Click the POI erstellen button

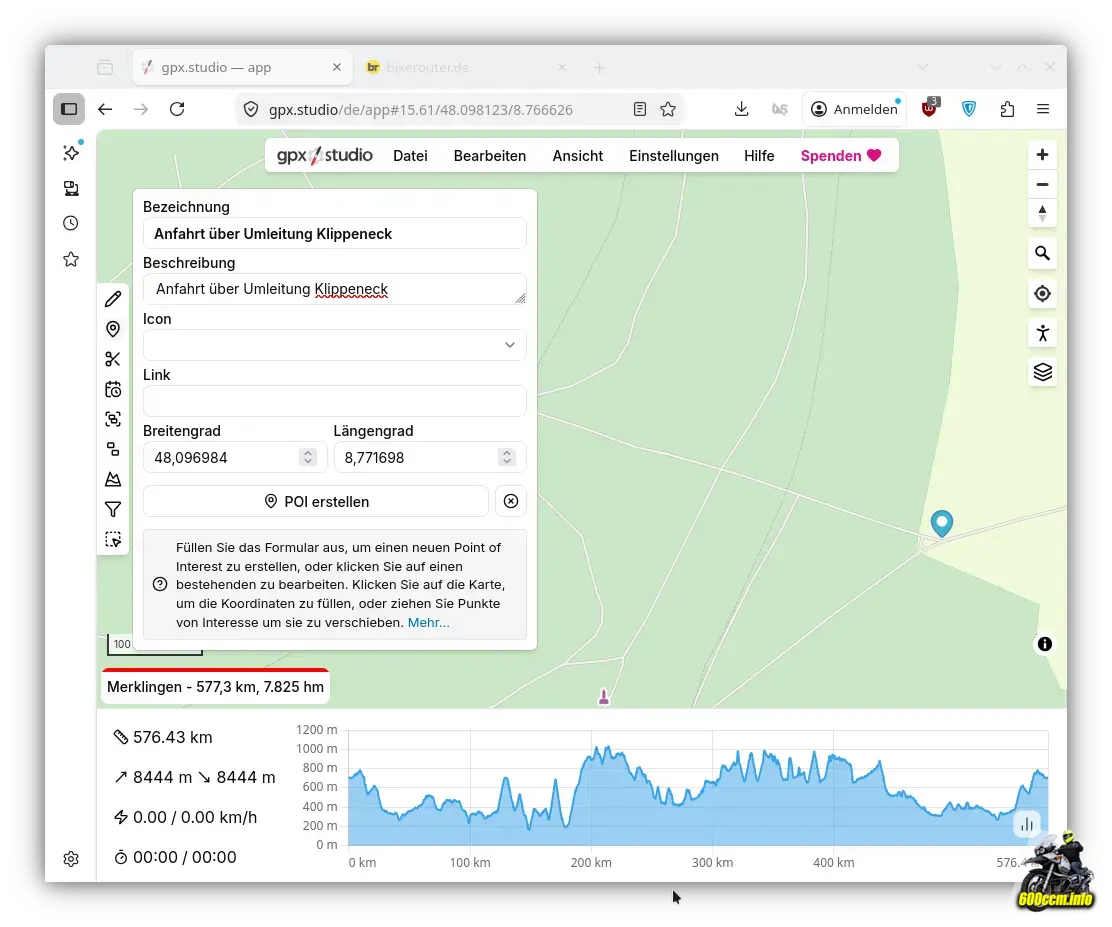coord(316,501)
